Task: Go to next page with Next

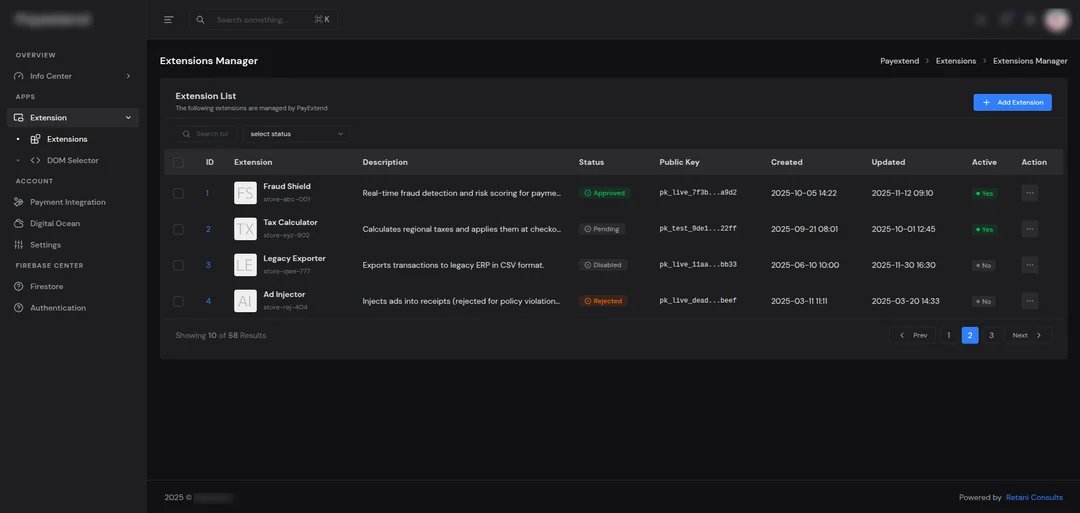Action: (1028, 335)
